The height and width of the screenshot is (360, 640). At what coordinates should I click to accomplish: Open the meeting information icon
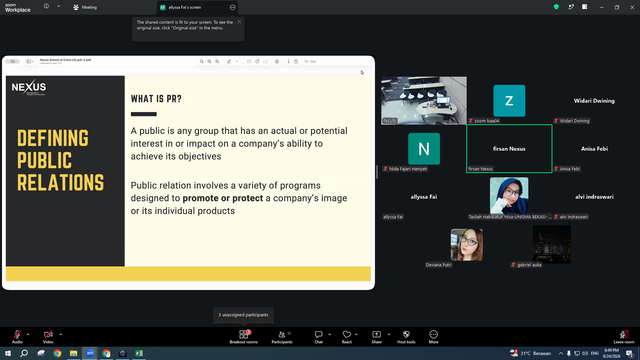pyautogui.click(x=47, y=7)
